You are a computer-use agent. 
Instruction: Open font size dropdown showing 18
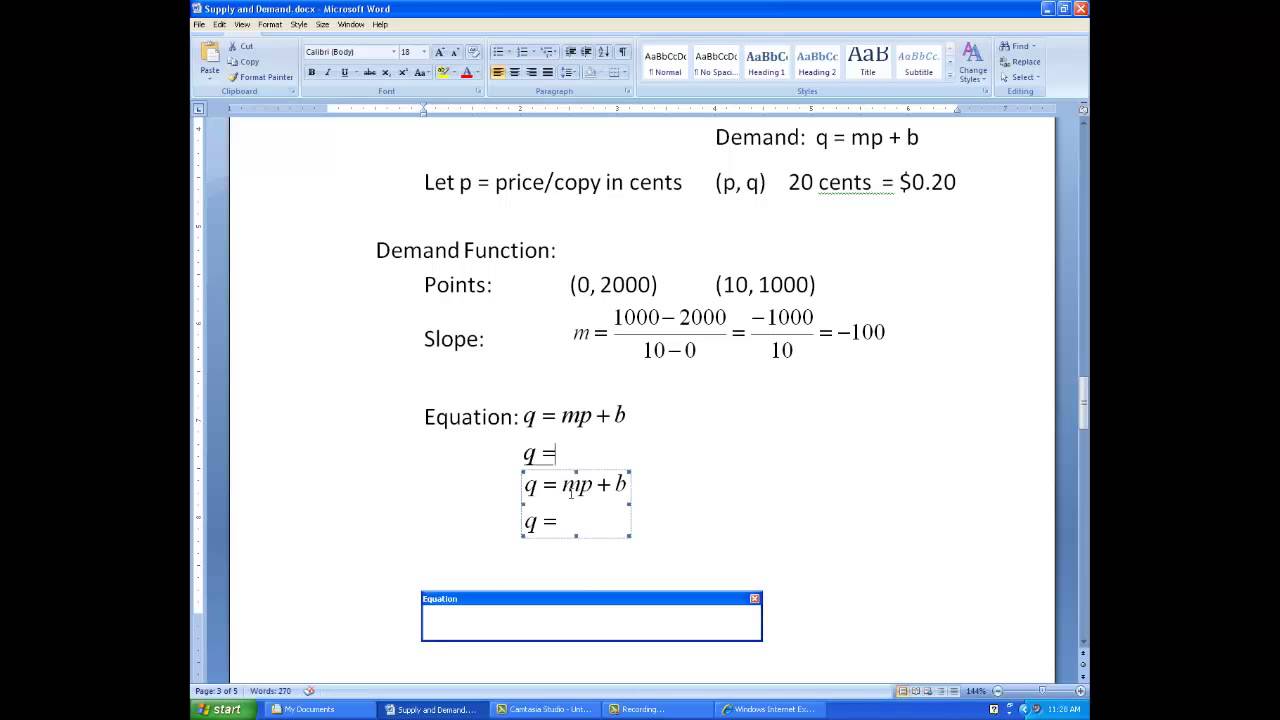(x=423, y=52)
